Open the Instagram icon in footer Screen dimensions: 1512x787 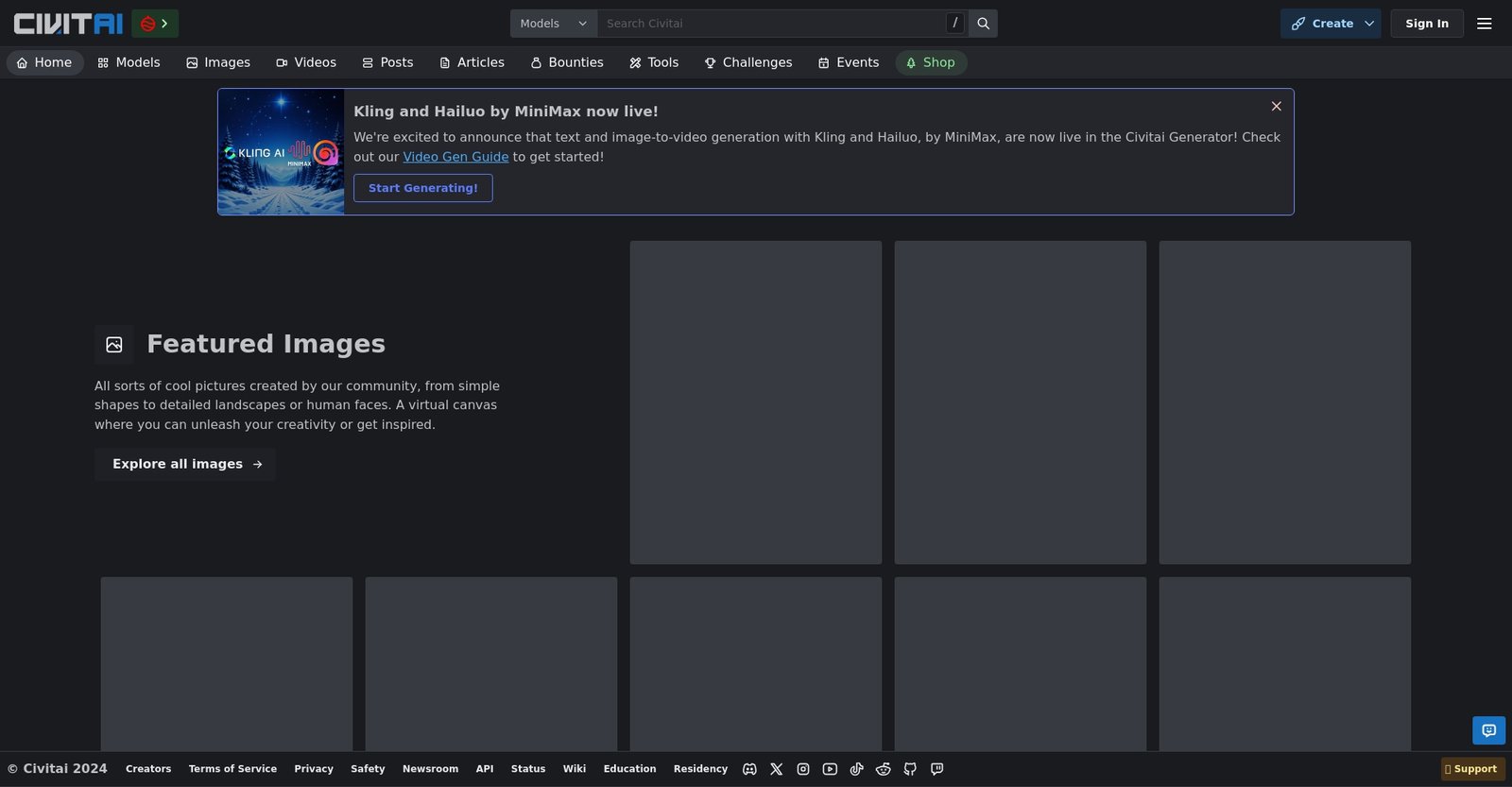pyautogui.click(x=803, y=769)
